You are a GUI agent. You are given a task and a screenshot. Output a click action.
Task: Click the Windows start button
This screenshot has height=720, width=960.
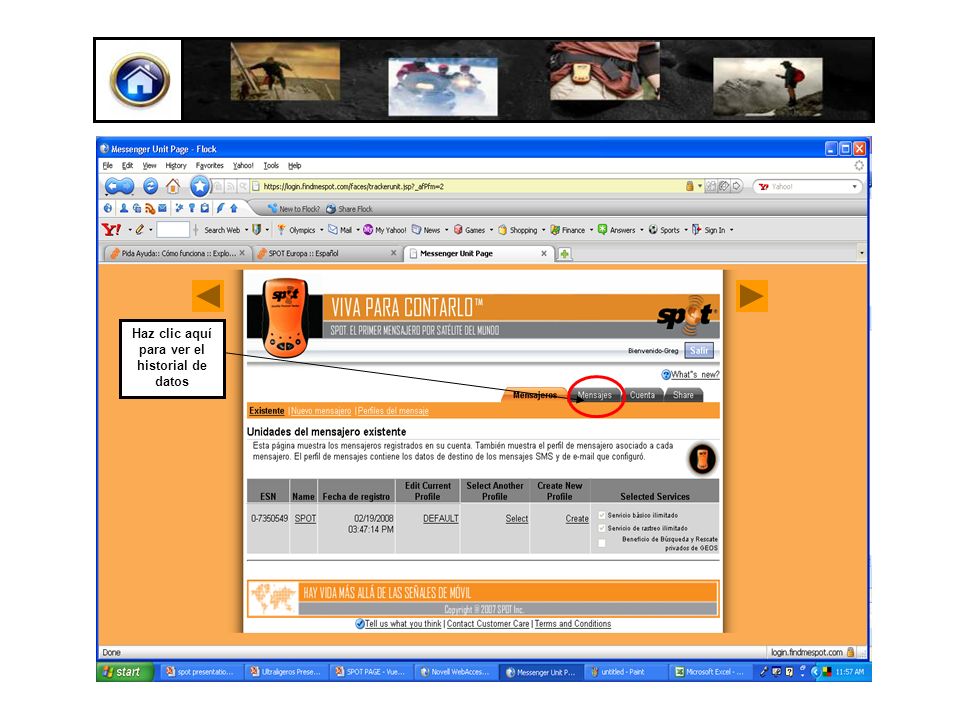click(x=124, y=672)
